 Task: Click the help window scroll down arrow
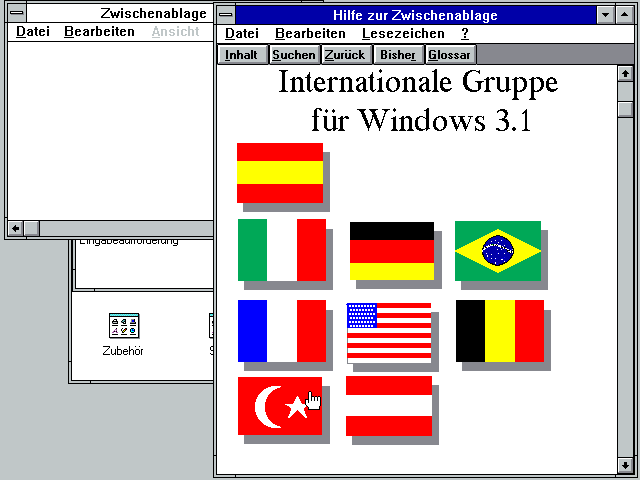[625, 465]
